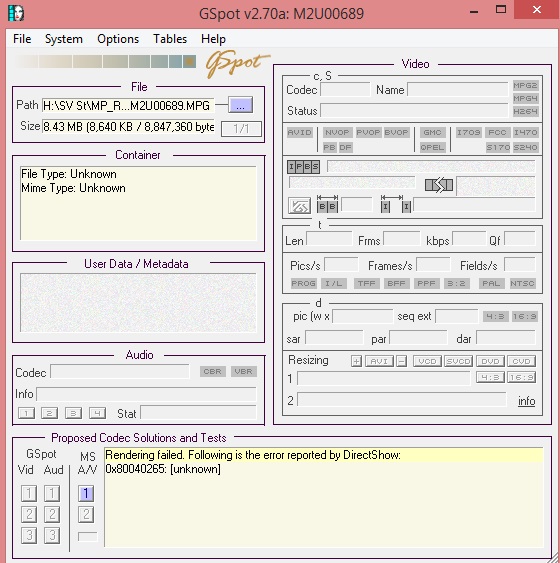Screen dimensions: 560x563
Task: Open the File menu
Action: tap(22, 39)
